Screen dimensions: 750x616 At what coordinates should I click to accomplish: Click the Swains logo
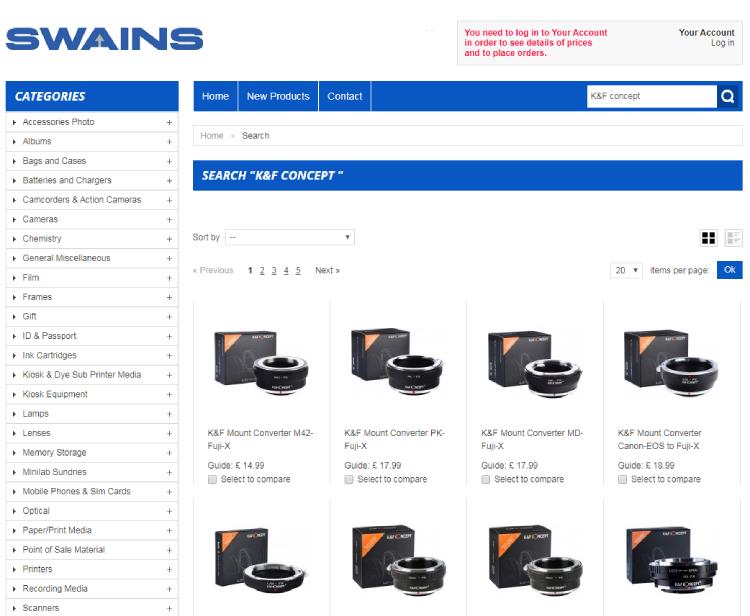click(104, 39)
